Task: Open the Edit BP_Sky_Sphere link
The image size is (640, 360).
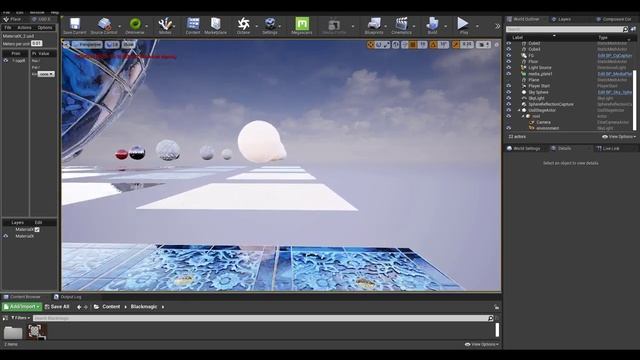Action: tap(615, 92)
